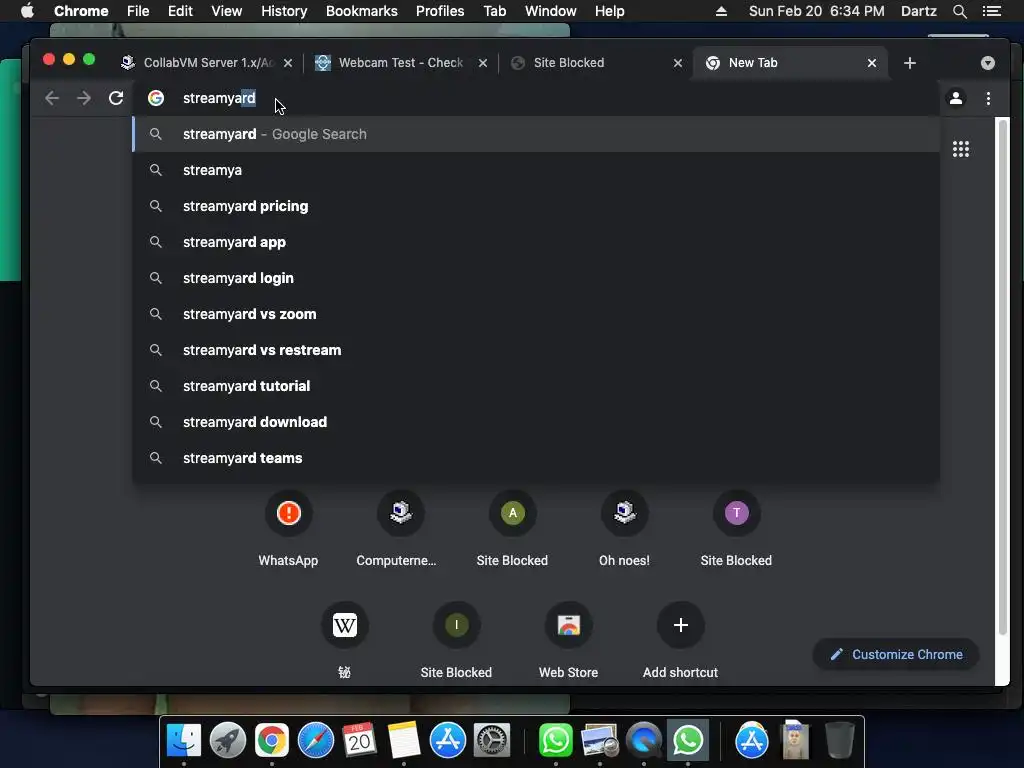Open the Site Blocked shortcut with I icon
Screen dimensions: 1024x768
click(456, 640)
